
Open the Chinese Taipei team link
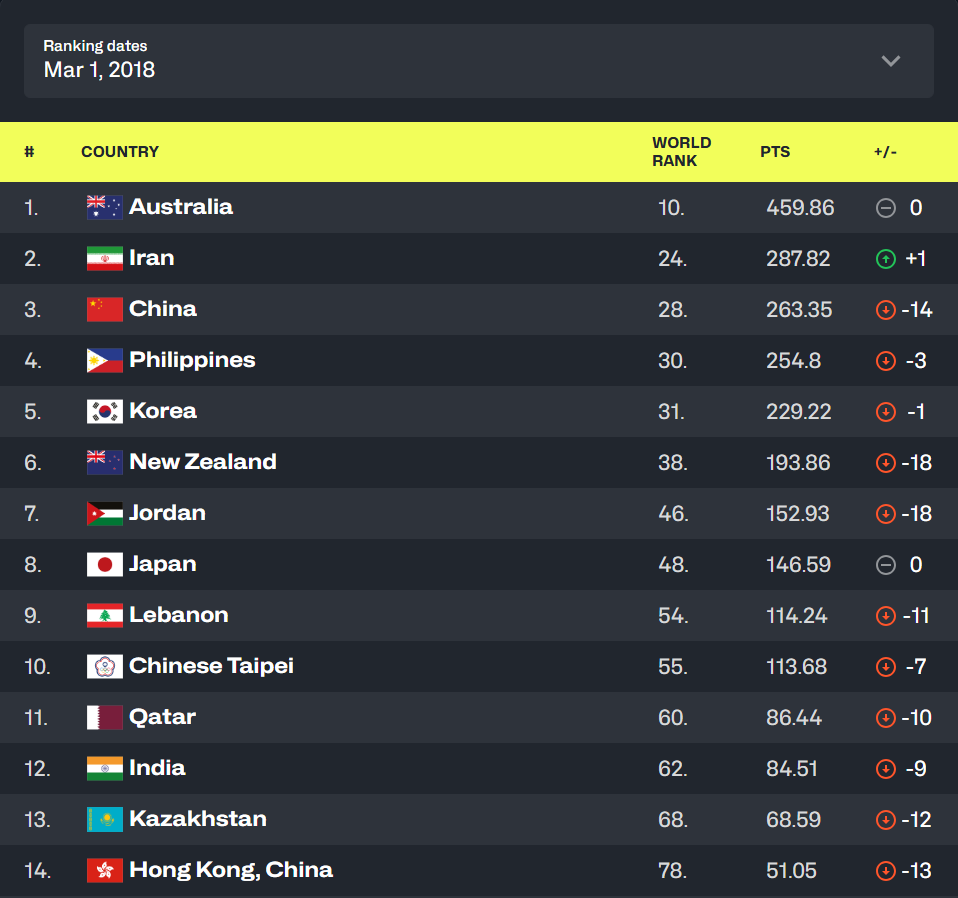click(x=211, y=666)
